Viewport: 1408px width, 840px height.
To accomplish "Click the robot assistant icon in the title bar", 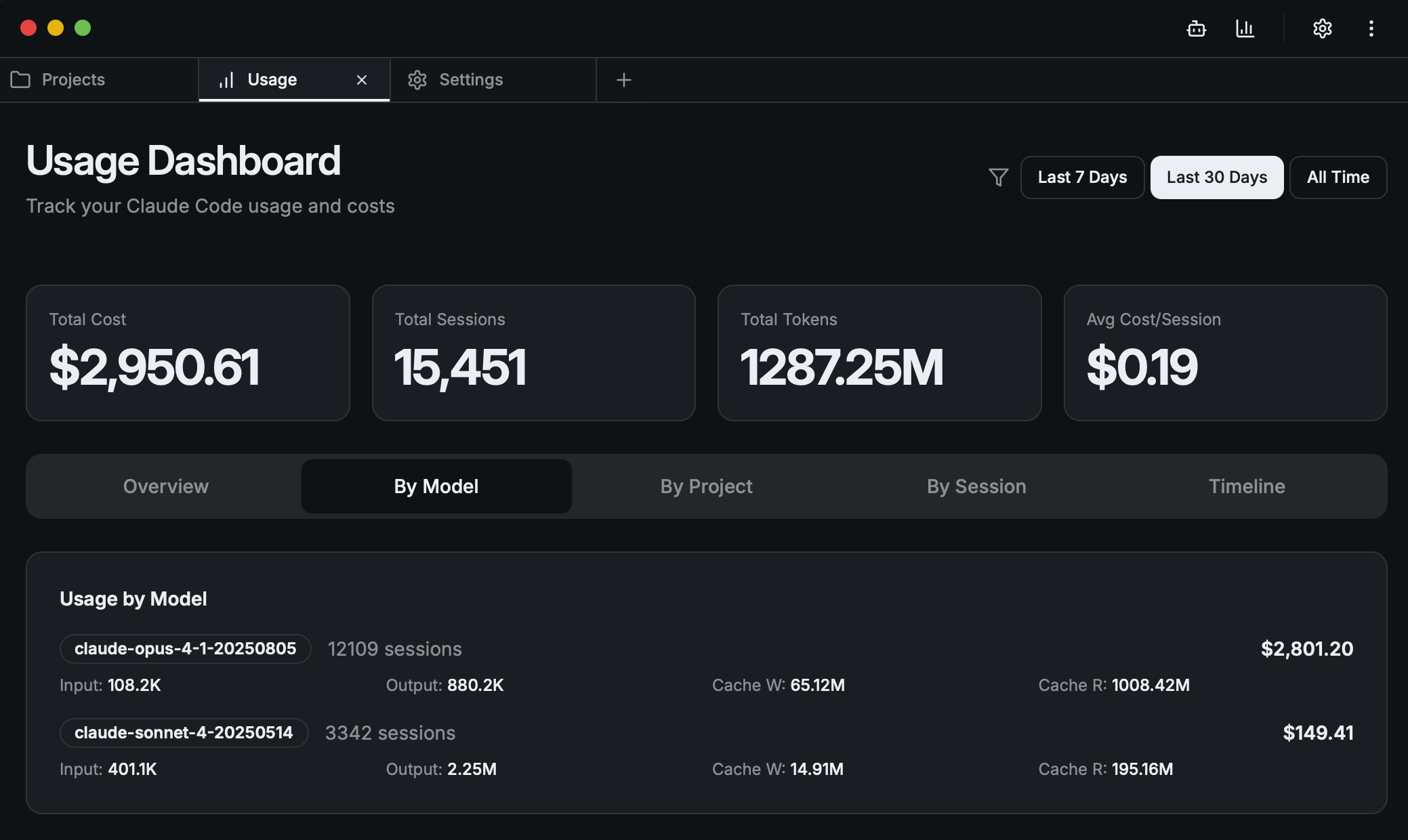I will (x=1197, y=28).
